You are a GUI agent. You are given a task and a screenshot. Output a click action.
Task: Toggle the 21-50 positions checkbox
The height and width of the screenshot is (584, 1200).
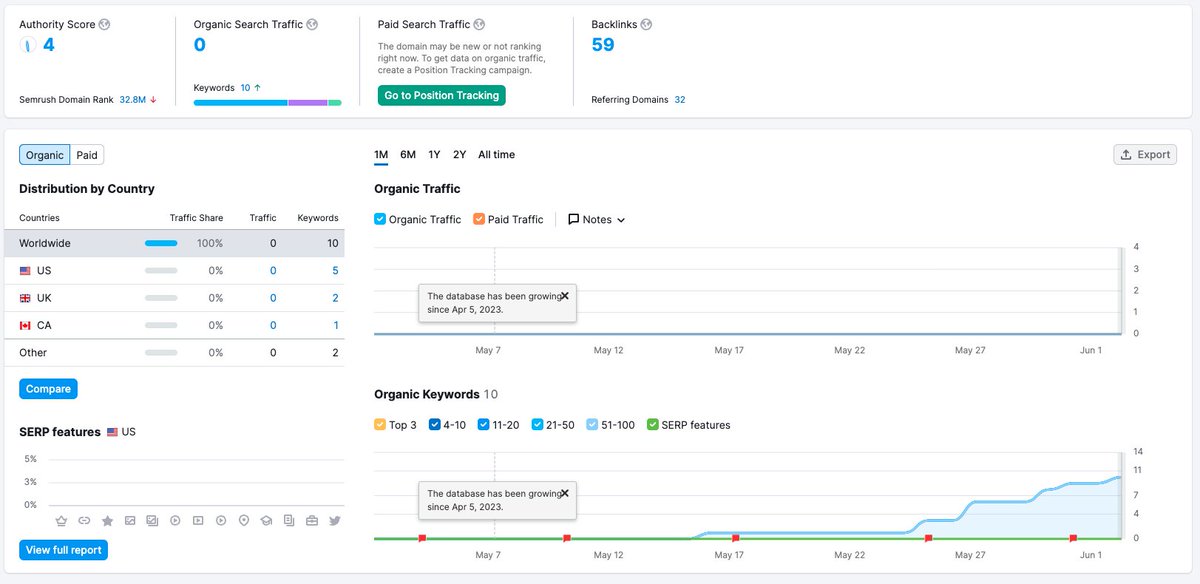pos(538,425)
